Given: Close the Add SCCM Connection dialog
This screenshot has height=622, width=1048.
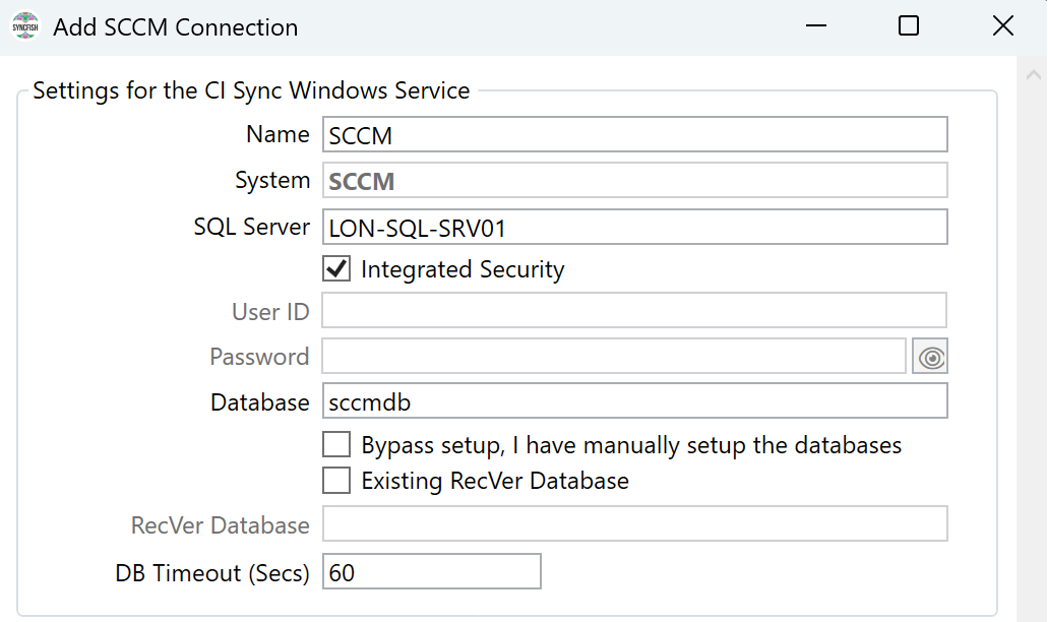Looking at the screenshot, I should 1003,26.
